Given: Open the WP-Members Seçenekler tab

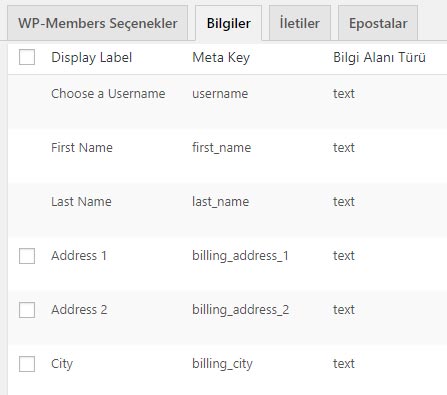Looking at the screenshot, I should click(x=97, y=23).
